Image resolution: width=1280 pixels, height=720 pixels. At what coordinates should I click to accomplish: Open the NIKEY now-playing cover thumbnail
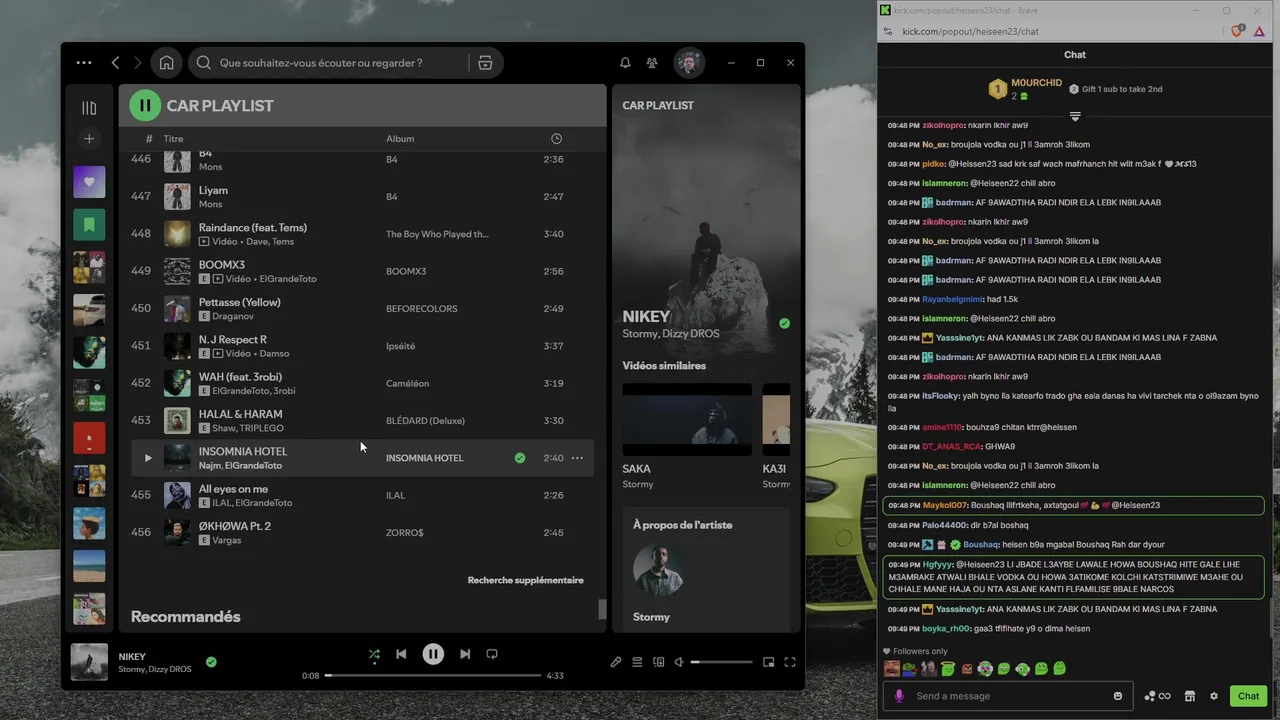click(89, 662)
